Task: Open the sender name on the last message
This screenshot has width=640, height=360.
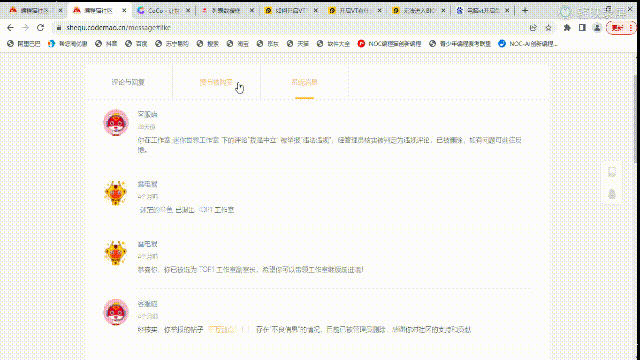Action: coord(147,304)
